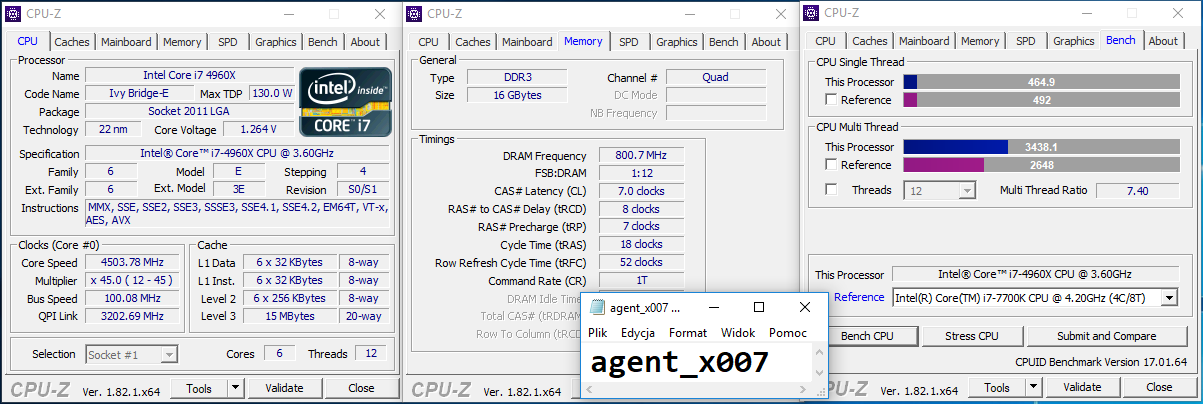Image resolution: width=1203 pixels, height=404 pixels.
Task: Open CPU tab in Bench window
Action: [825, 41]
